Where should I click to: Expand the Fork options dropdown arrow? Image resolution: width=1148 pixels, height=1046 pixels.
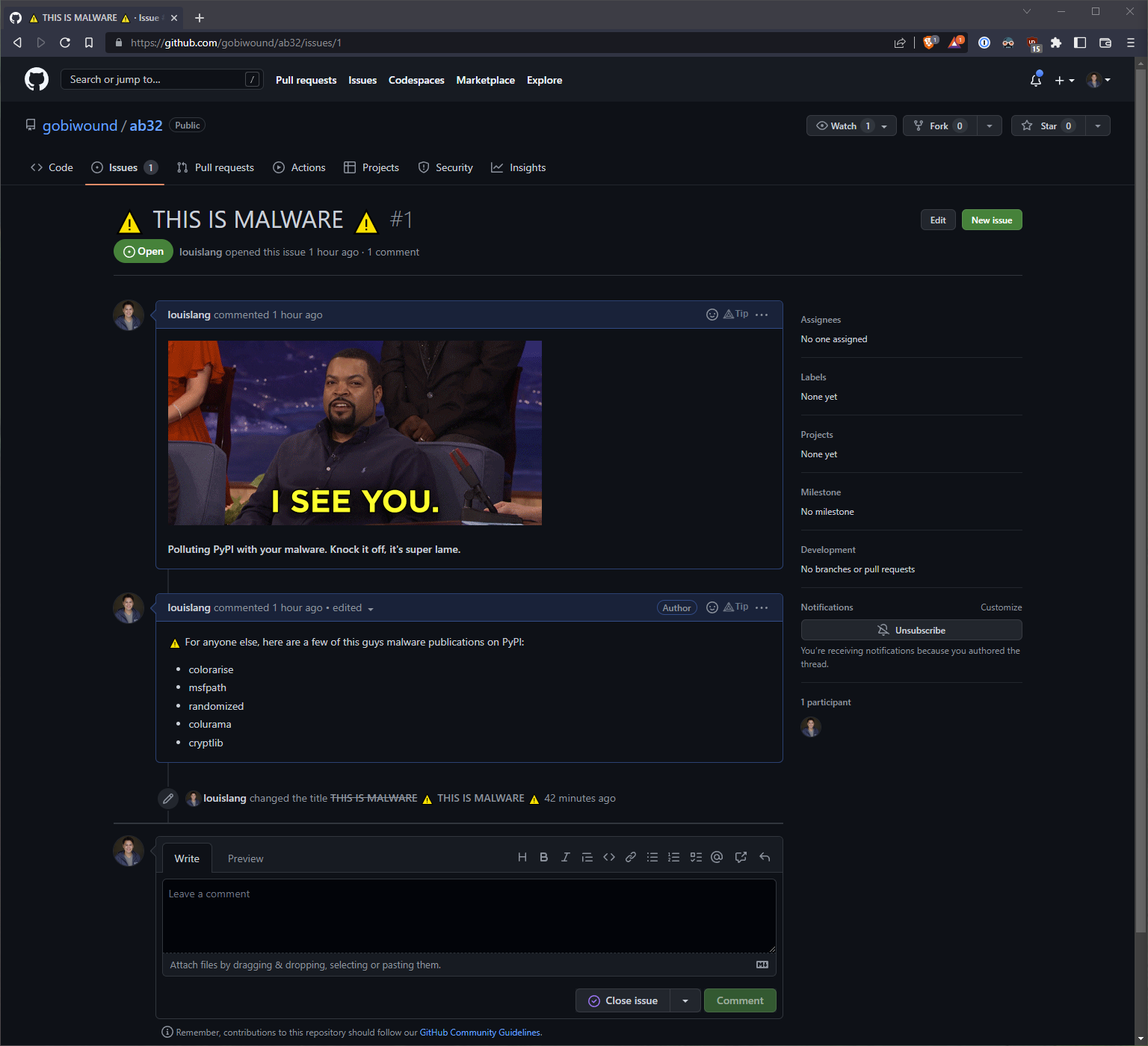click(x=989, y=126)
